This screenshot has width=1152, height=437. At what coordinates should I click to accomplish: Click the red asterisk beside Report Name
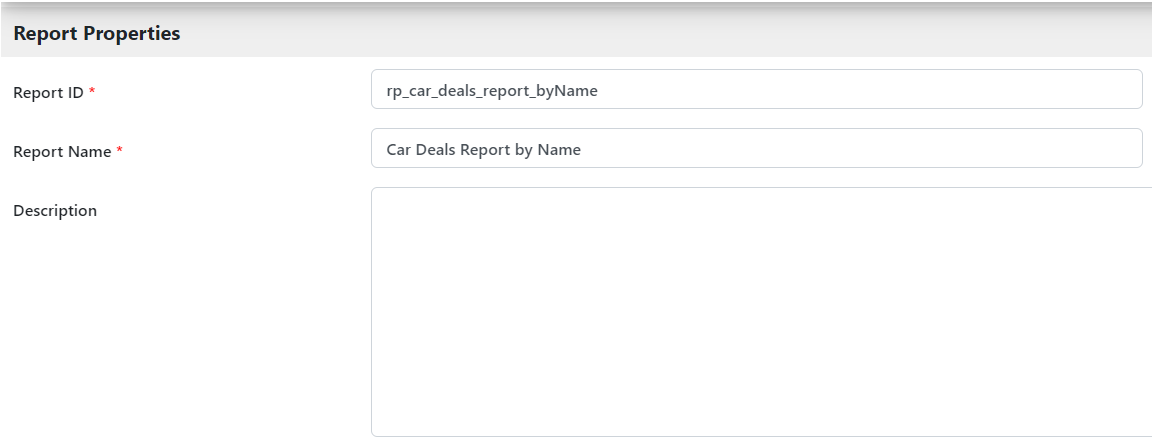click(120, 151)
